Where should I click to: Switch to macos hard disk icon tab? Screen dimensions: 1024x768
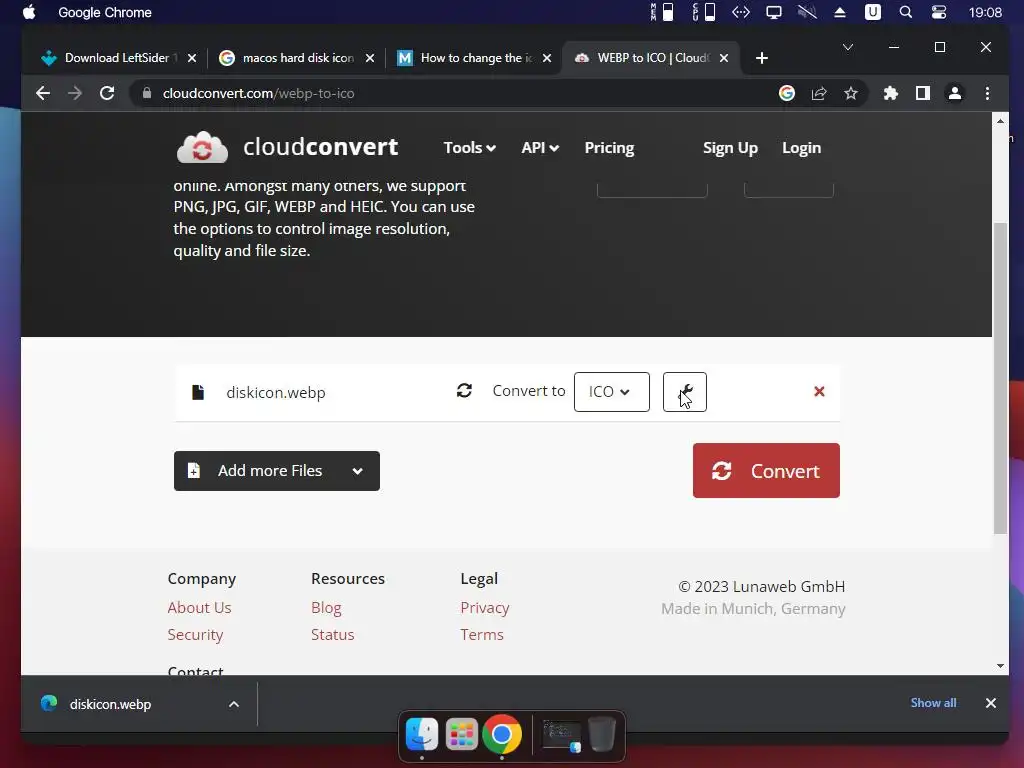tap(298, 58)
